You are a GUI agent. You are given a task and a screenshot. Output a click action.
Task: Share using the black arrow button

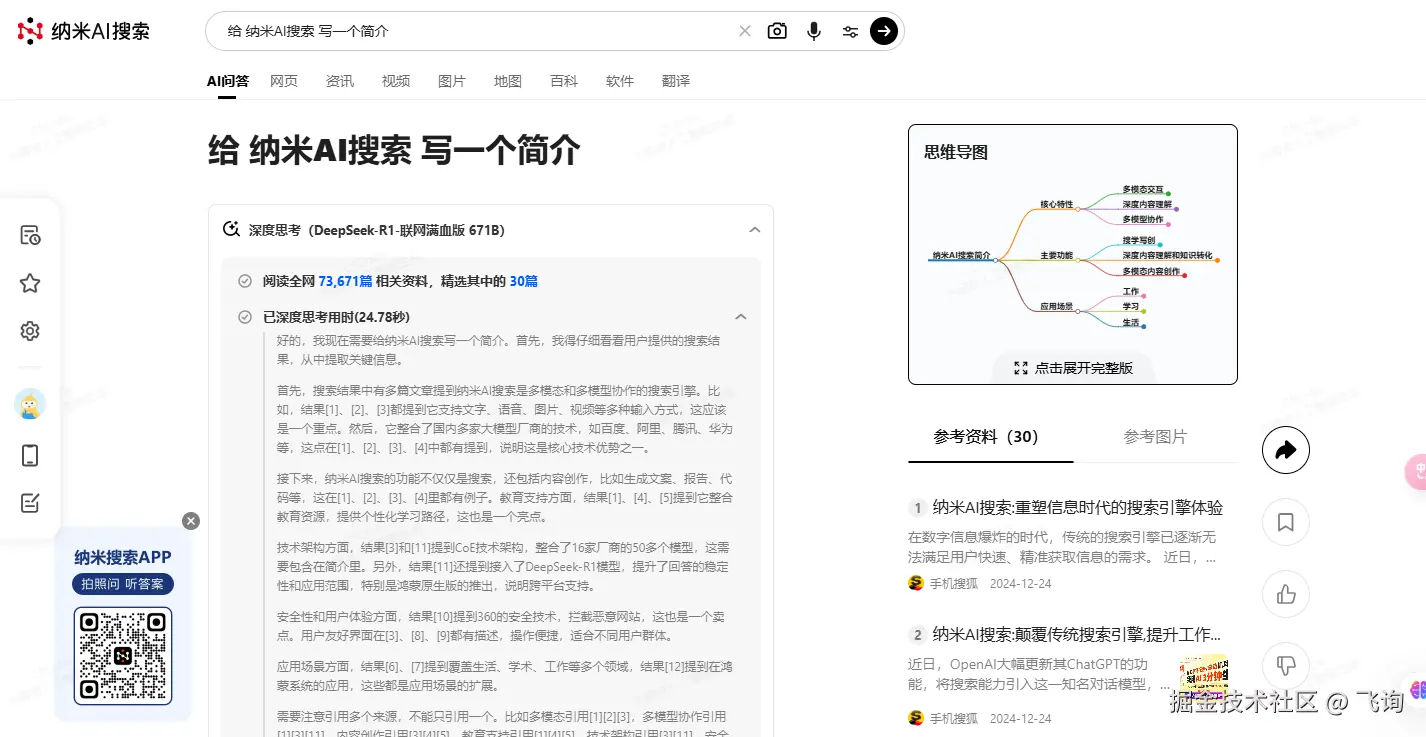tap(1286, 450)
